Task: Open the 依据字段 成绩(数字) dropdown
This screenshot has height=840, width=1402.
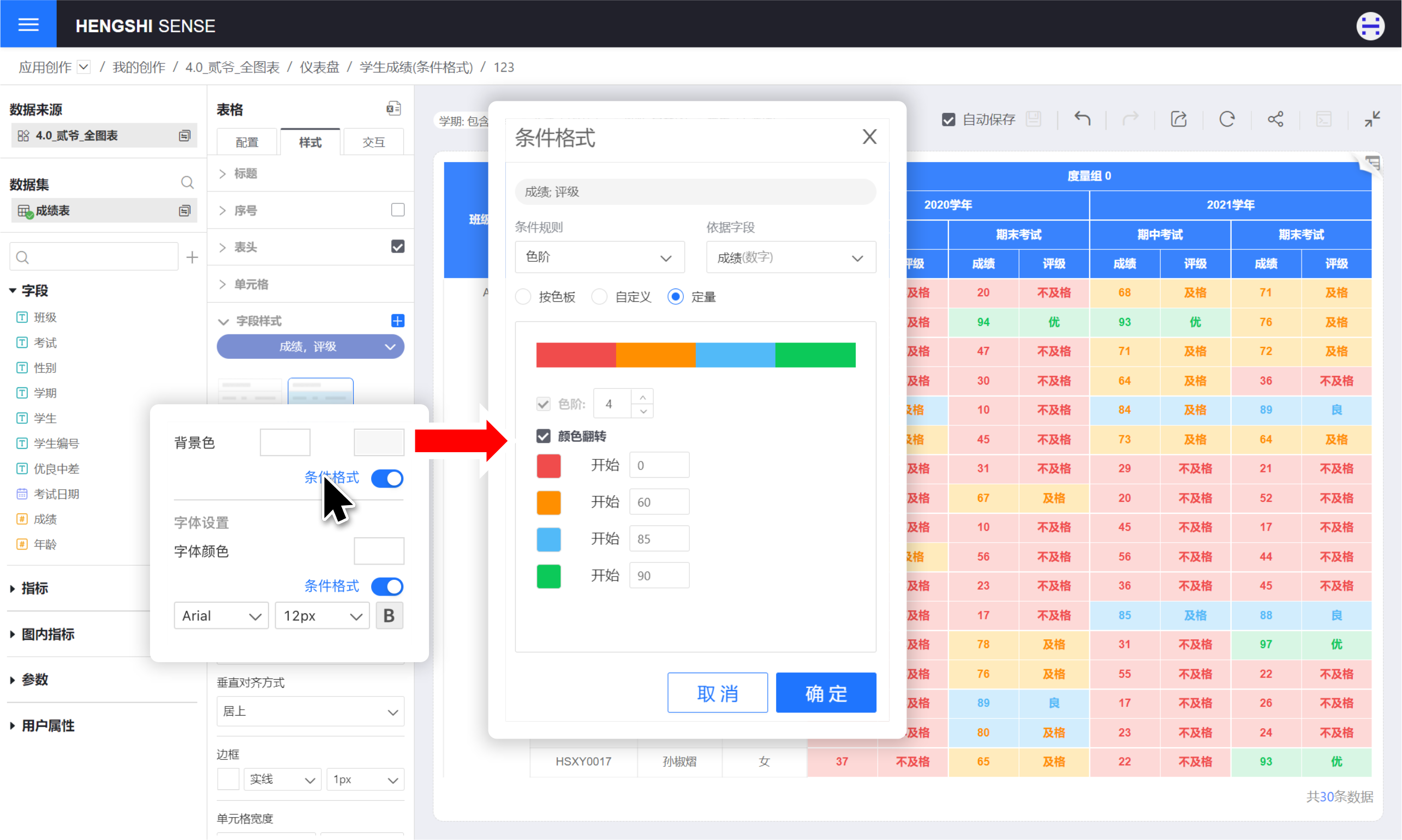Action: [791, 257]
